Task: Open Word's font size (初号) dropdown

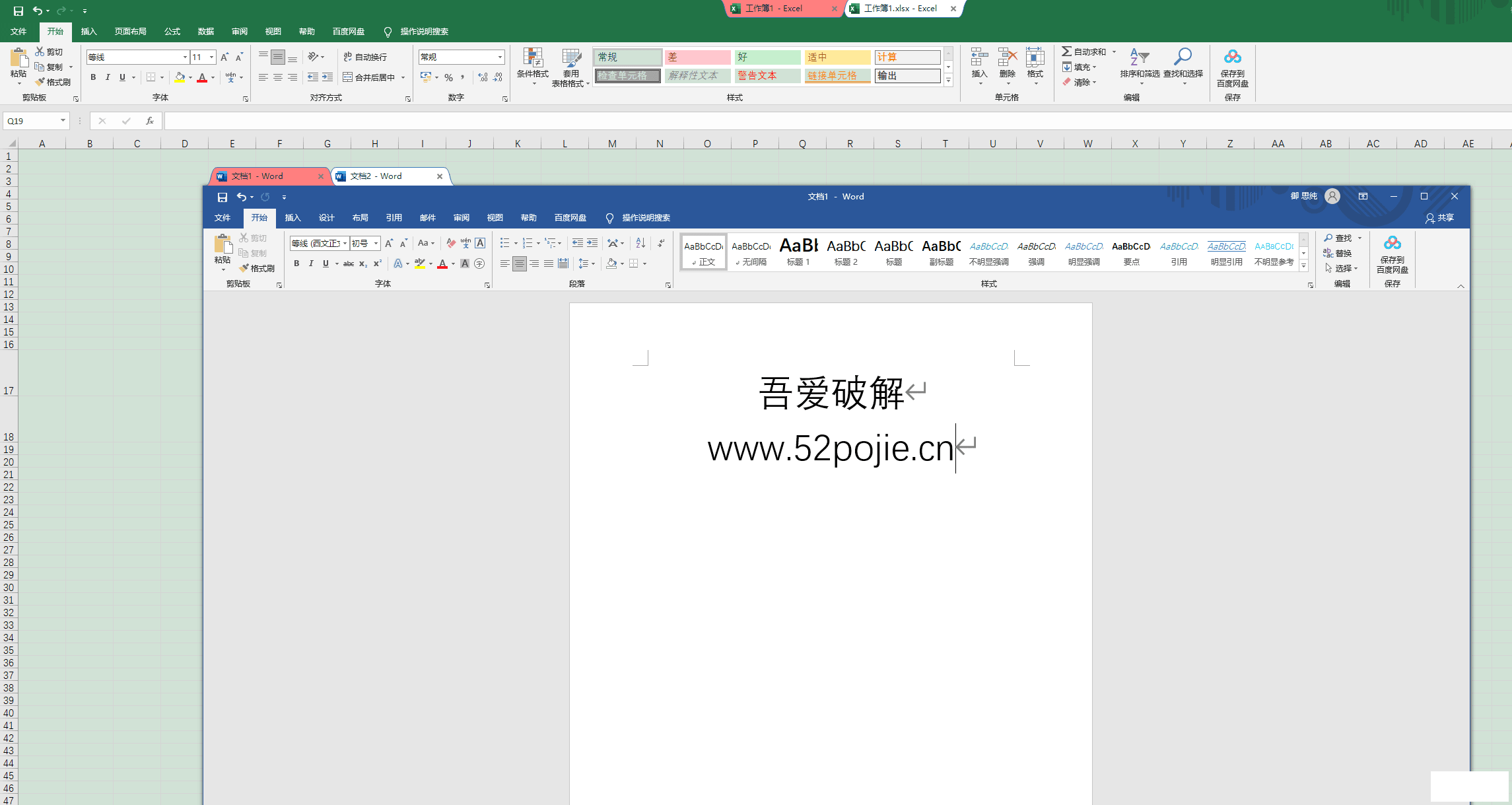Action: tap(376, 243)
